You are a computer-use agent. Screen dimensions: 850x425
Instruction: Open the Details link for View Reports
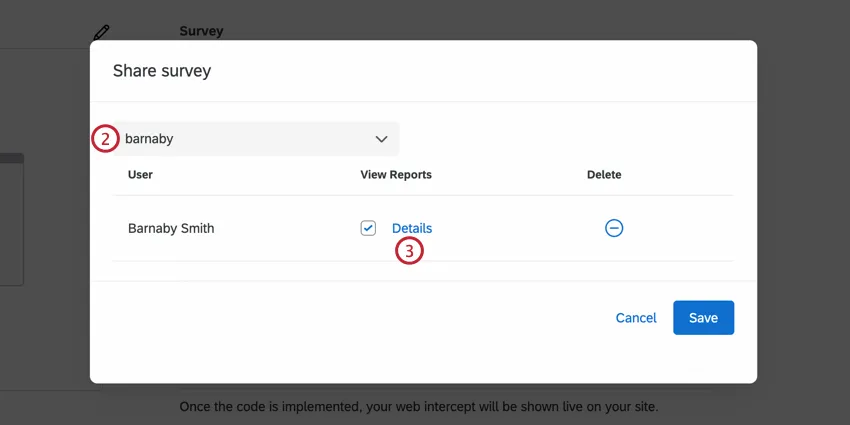[412, 228]
